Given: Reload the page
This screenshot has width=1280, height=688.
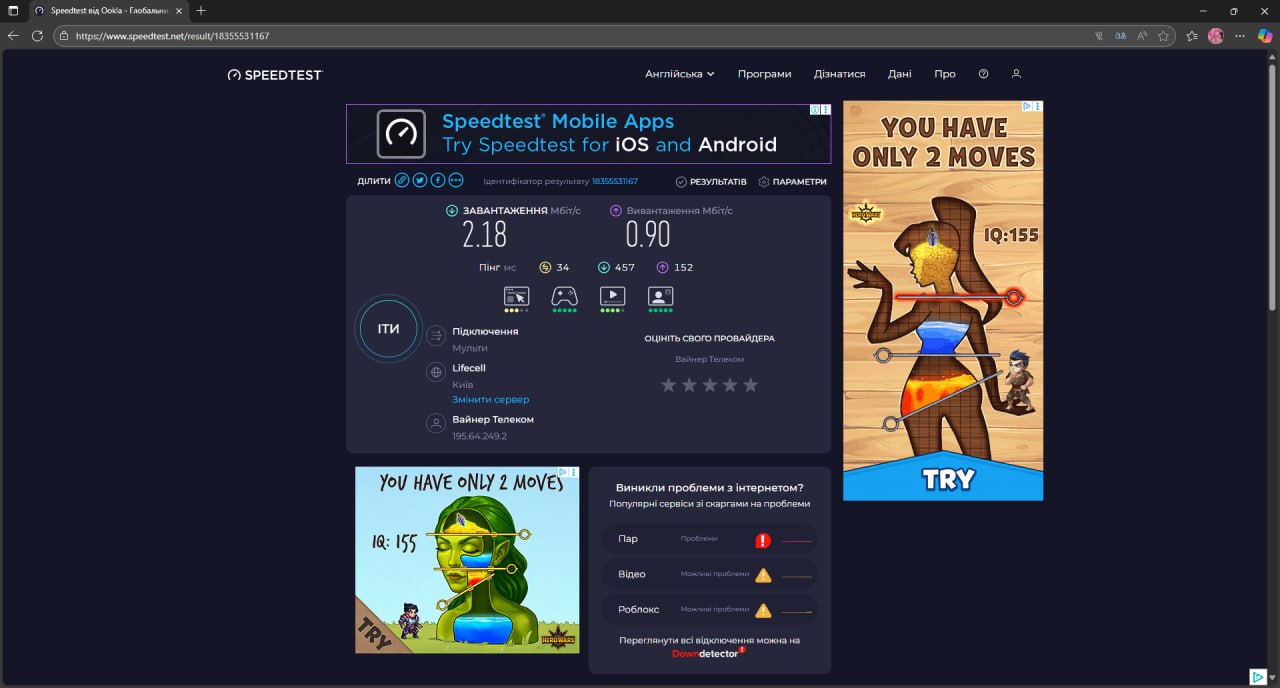Looking at the screenshot, I should pos(37,35).
